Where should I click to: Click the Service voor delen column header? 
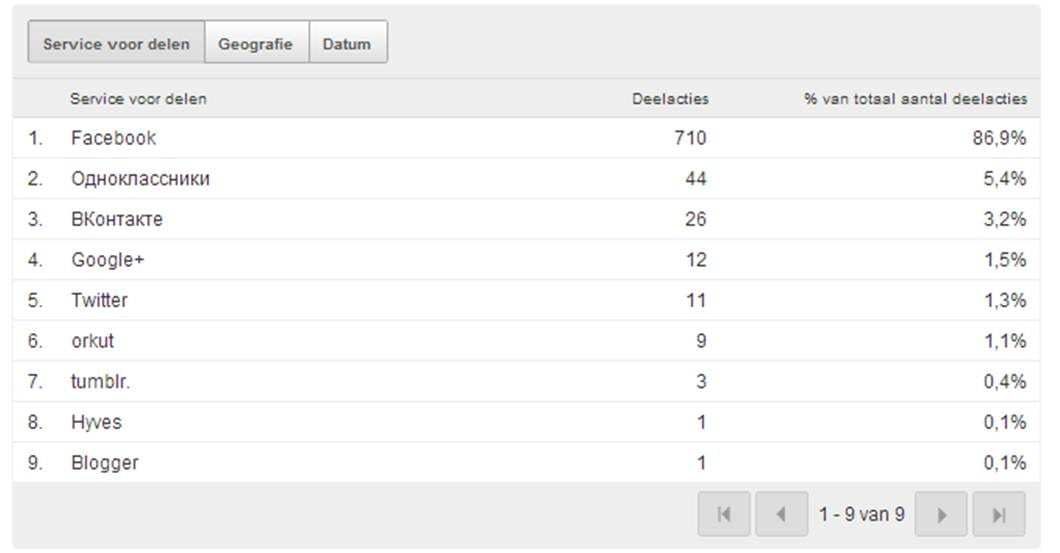(x=138, y=99)
